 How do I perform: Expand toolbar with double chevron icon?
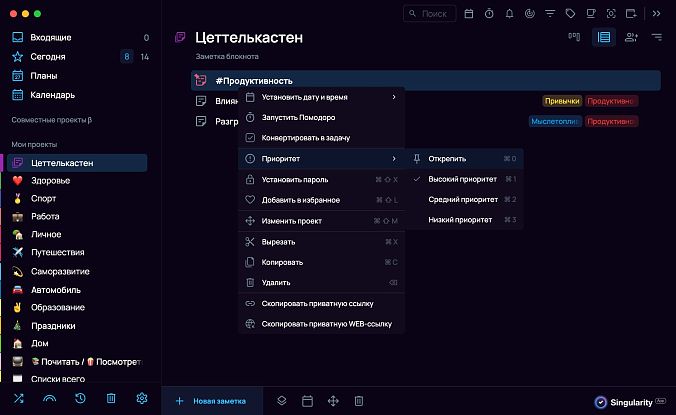point(657,14)
